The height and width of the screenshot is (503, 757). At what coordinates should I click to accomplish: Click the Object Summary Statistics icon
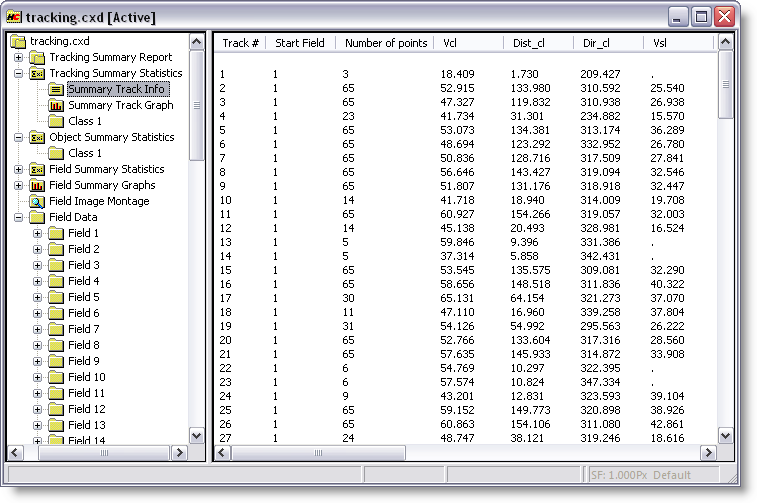coord(37,137)
